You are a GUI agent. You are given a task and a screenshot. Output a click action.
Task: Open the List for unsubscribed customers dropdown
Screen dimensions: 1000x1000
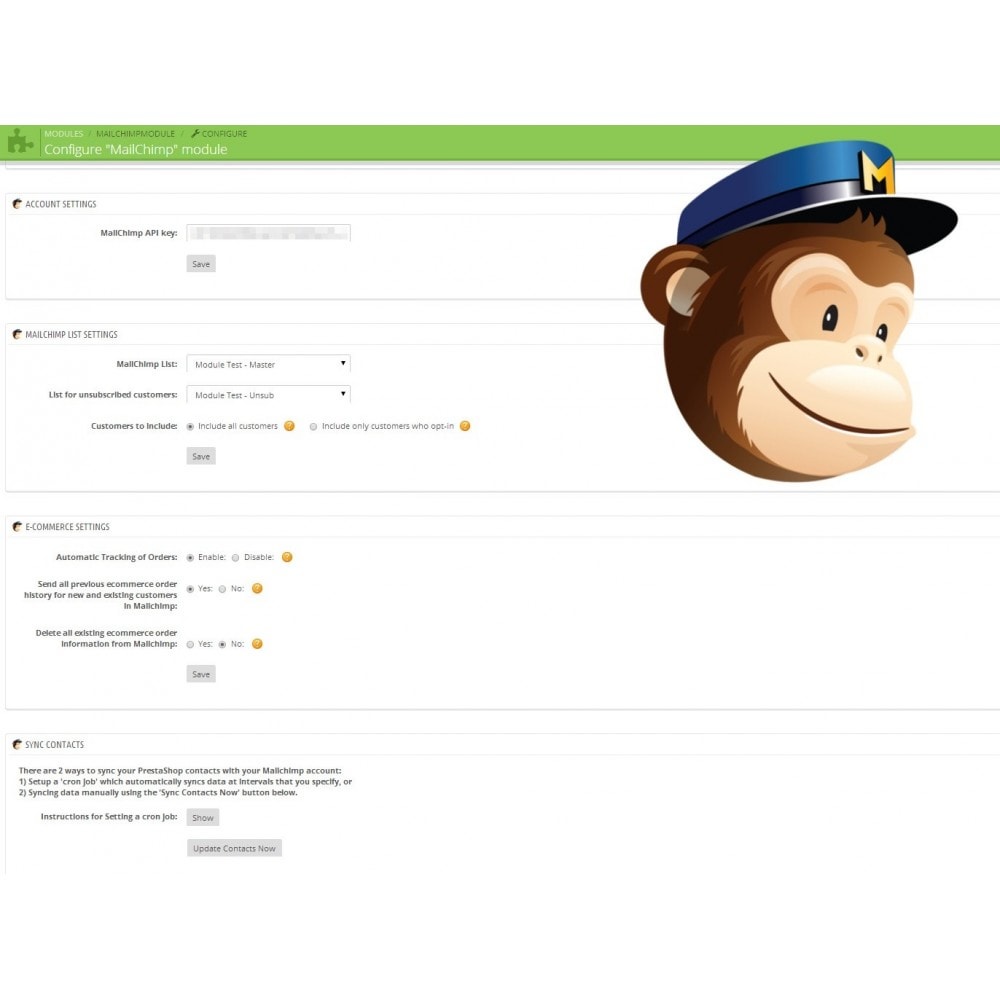point(268,395)
